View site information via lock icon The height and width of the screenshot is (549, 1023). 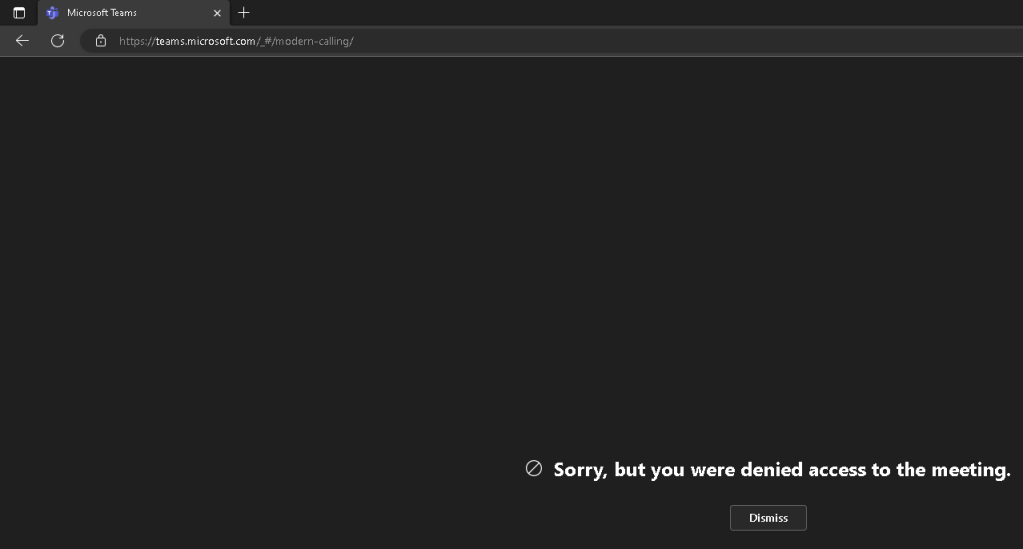tap(100, 41)
